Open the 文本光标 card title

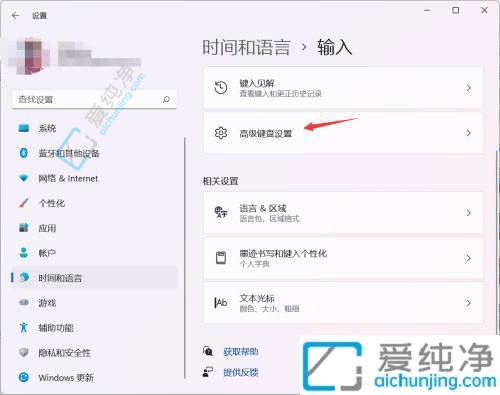coord(257,298)
